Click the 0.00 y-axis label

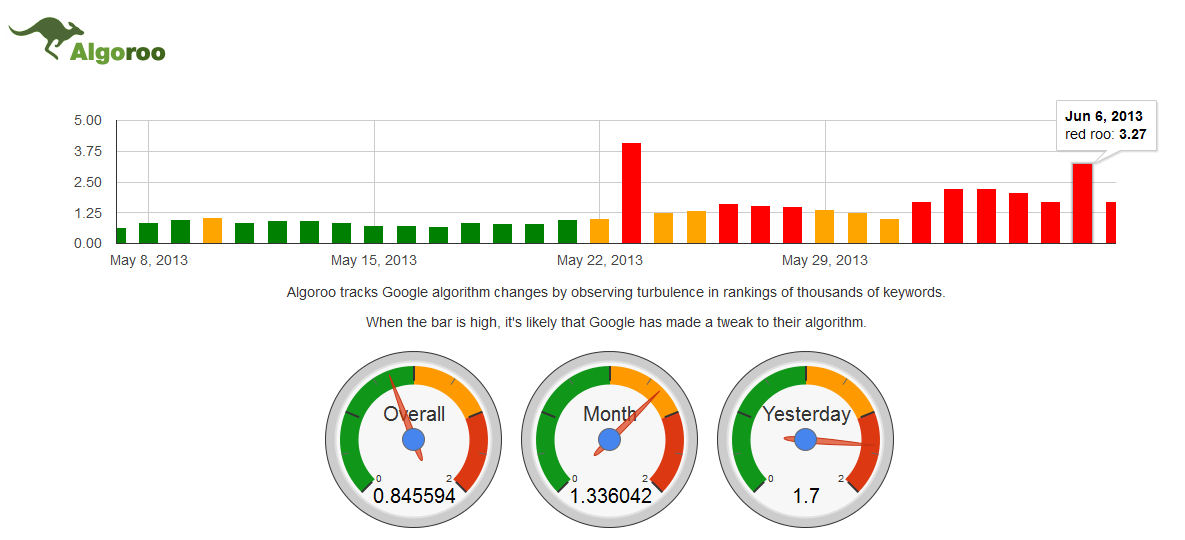88,244
